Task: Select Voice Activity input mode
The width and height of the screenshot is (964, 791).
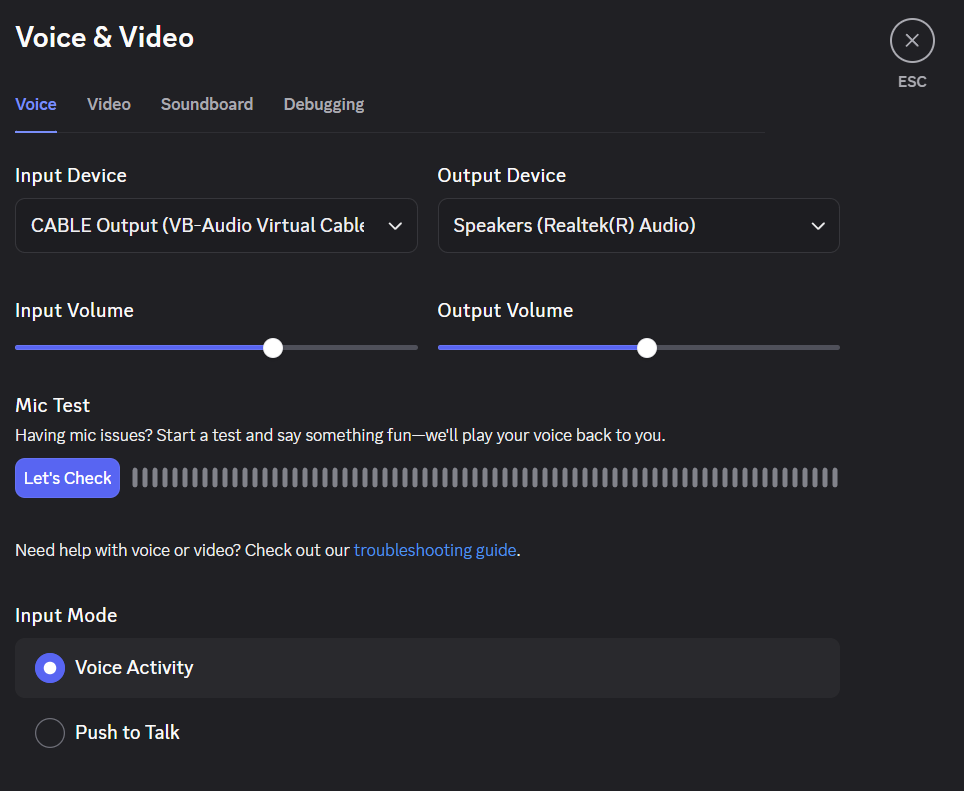Action: click(x=427, y=668)
